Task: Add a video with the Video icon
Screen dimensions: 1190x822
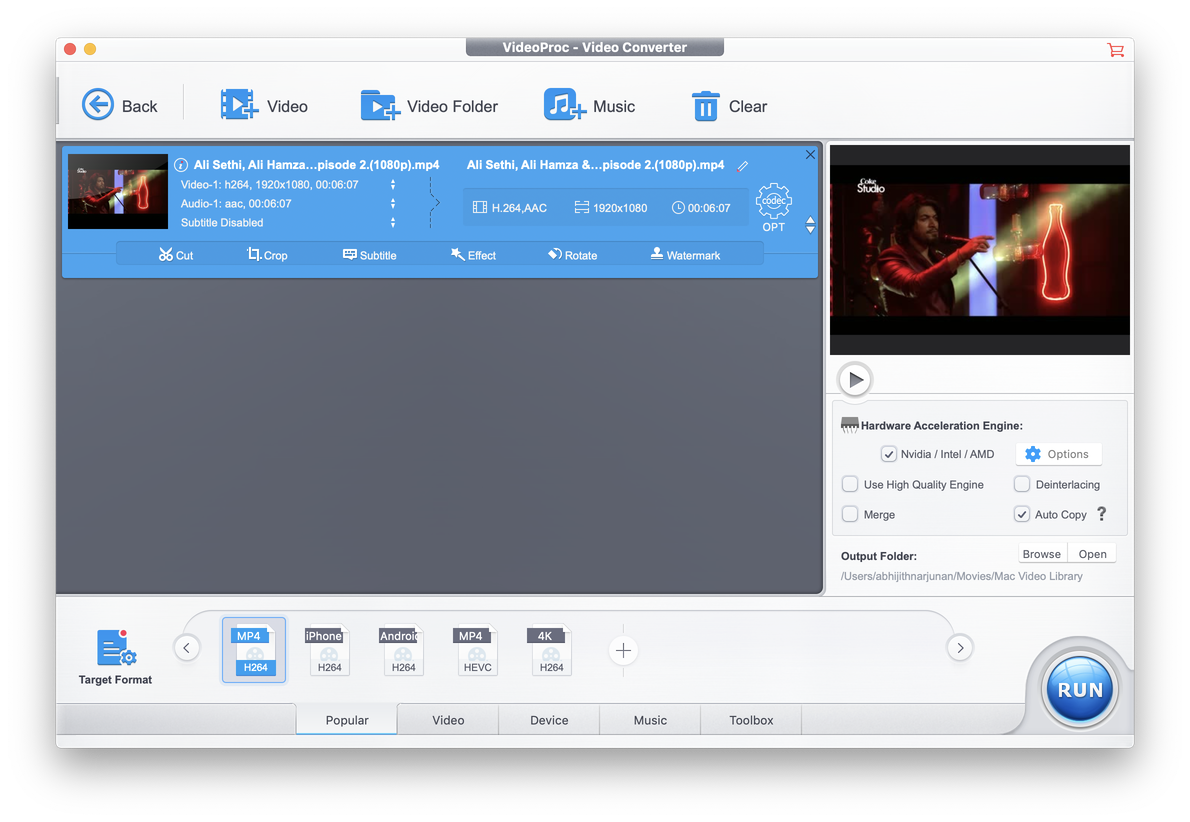Action: [x=240, y=105]
